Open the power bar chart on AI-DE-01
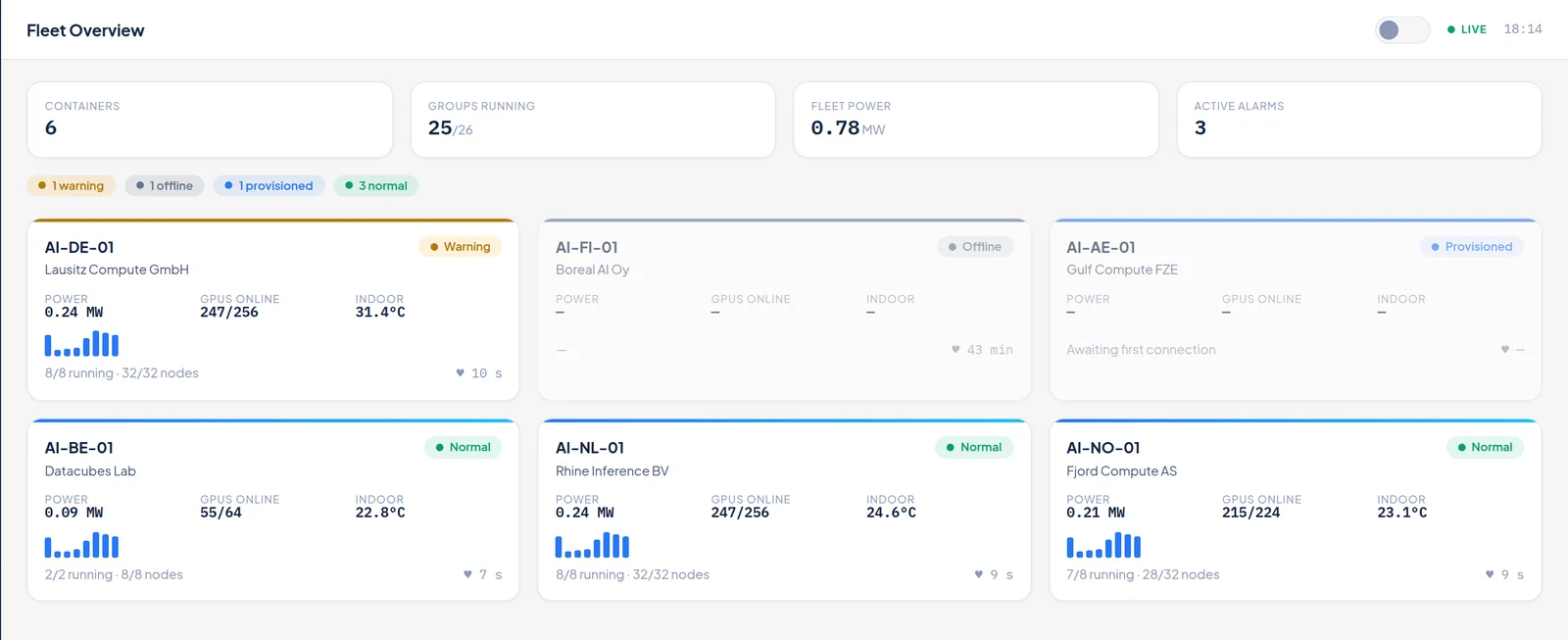This screenshot has height=640, width=1568. (x=81, y=344)
